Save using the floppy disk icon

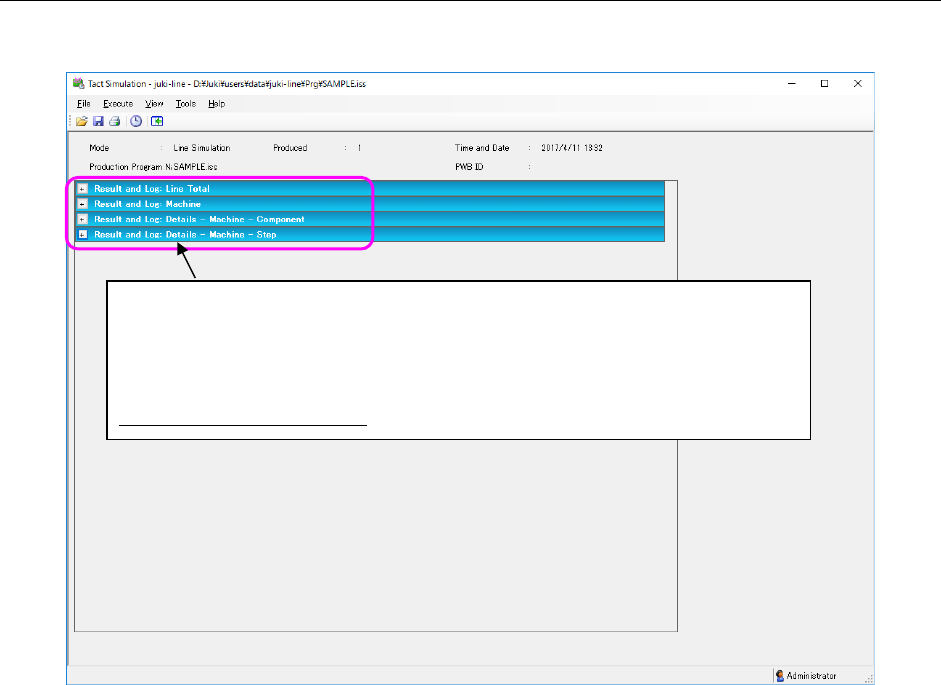coord(98,121)
